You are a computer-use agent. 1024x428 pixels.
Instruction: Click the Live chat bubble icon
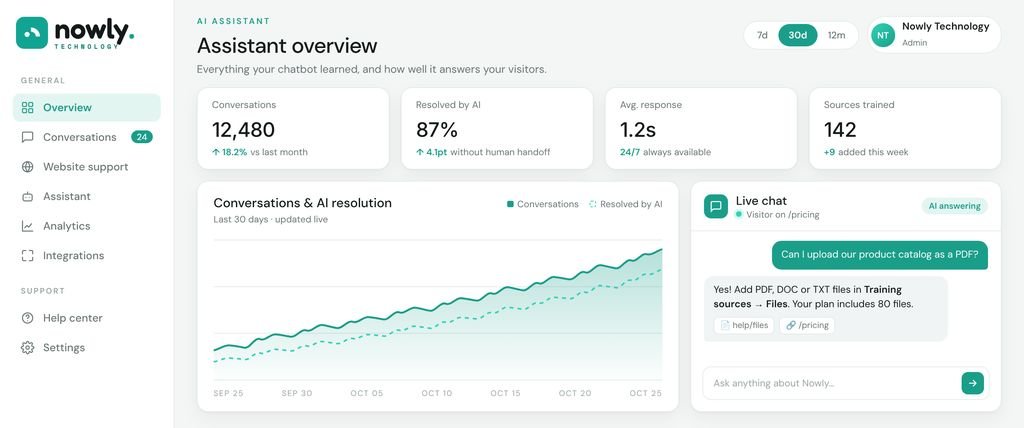point(716,206)
